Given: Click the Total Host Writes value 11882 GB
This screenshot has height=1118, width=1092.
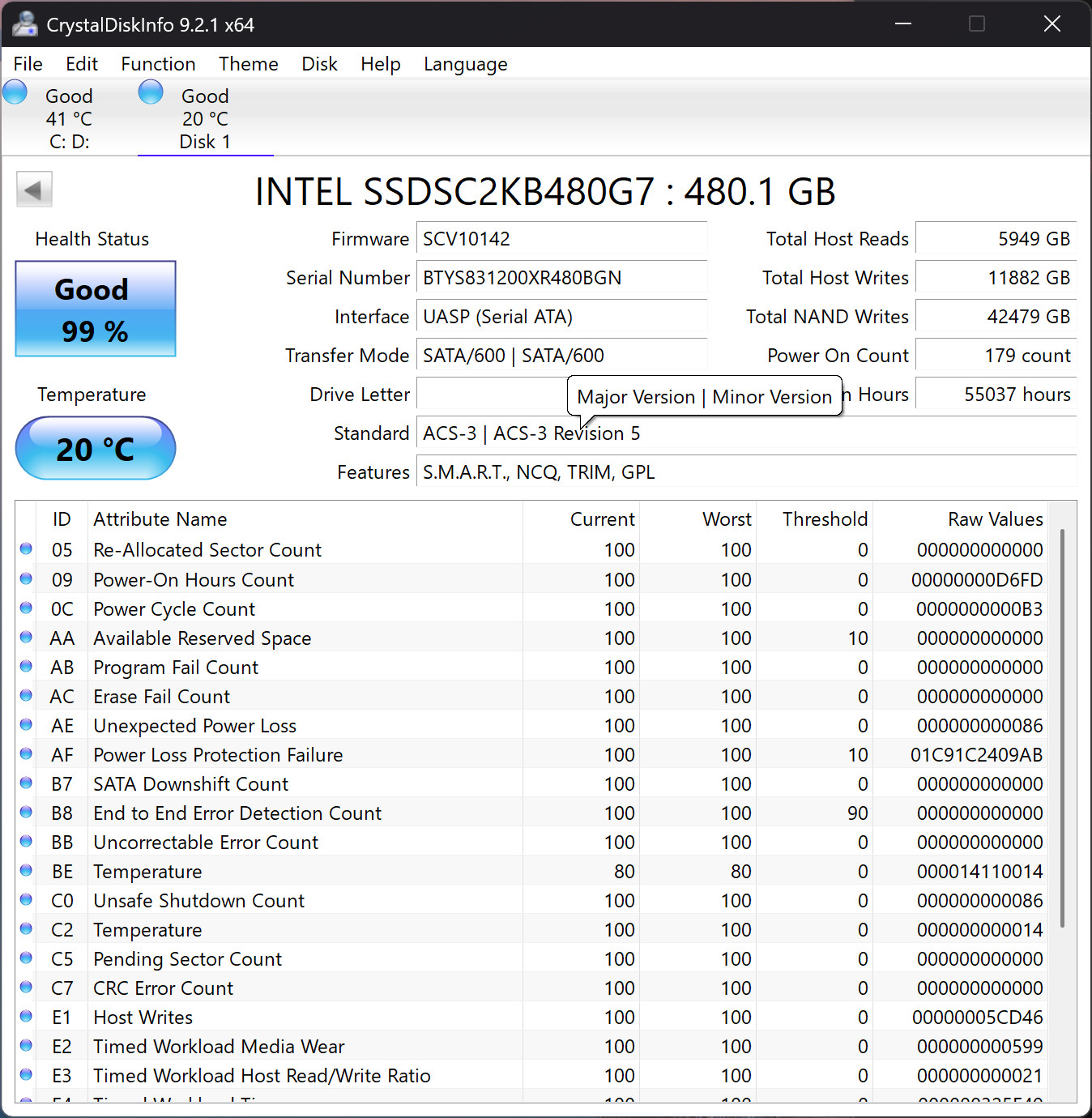Looking at the screenshot, I should [x=996, y=278].
